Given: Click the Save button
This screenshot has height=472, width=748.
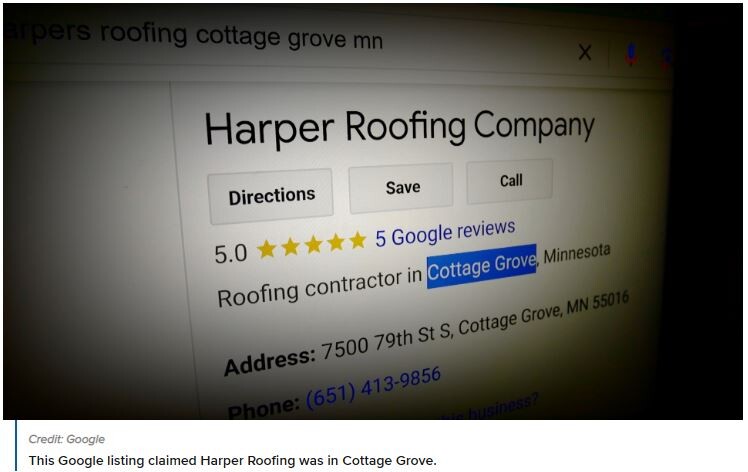Looking at the screenshot, I should pos(401,188).
